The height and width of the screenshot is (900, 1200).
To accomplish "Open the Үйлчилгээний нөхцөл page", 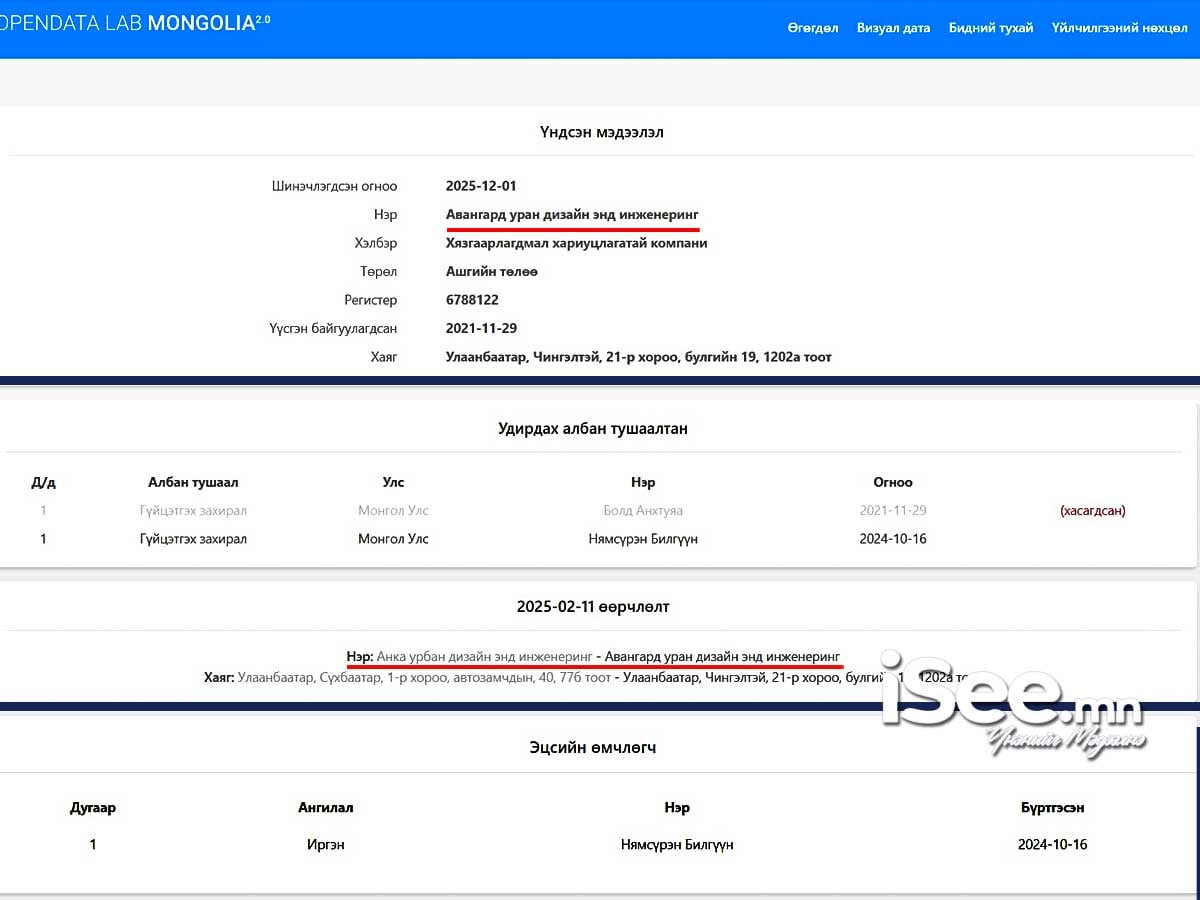I will tap(1119, 28).
